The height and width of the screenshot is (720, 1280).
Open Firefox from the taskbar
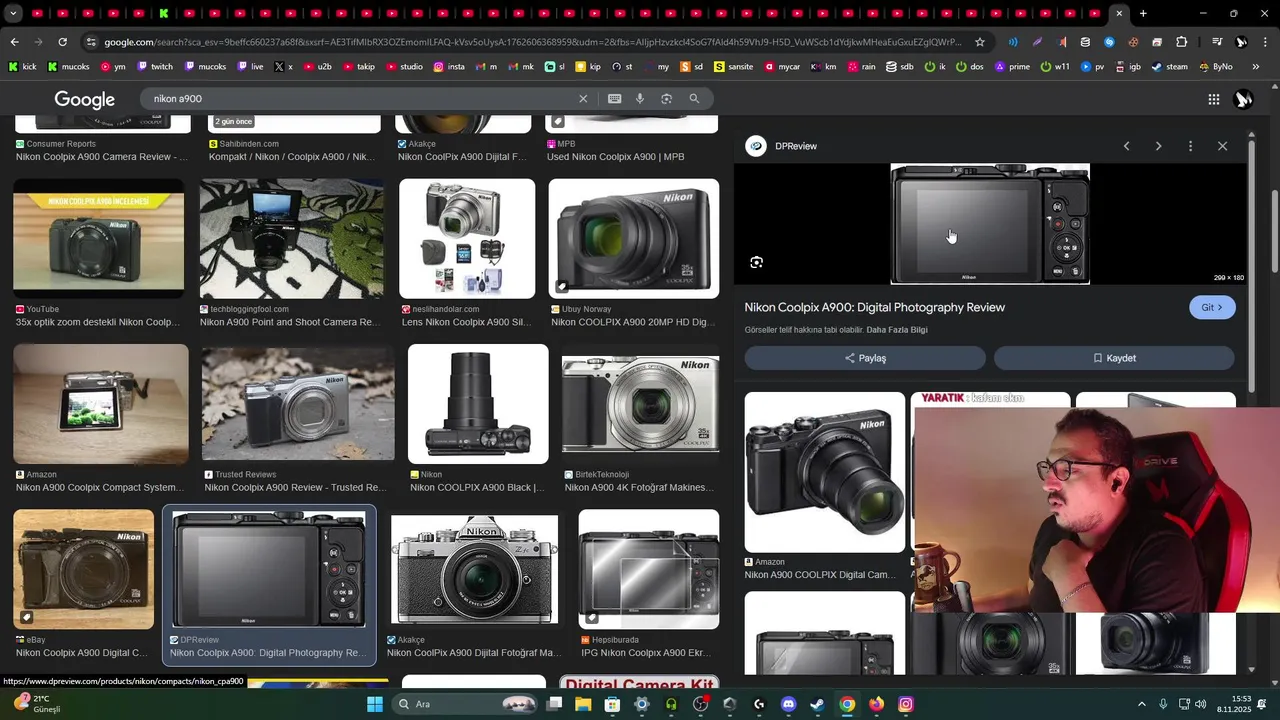(876, 704)
